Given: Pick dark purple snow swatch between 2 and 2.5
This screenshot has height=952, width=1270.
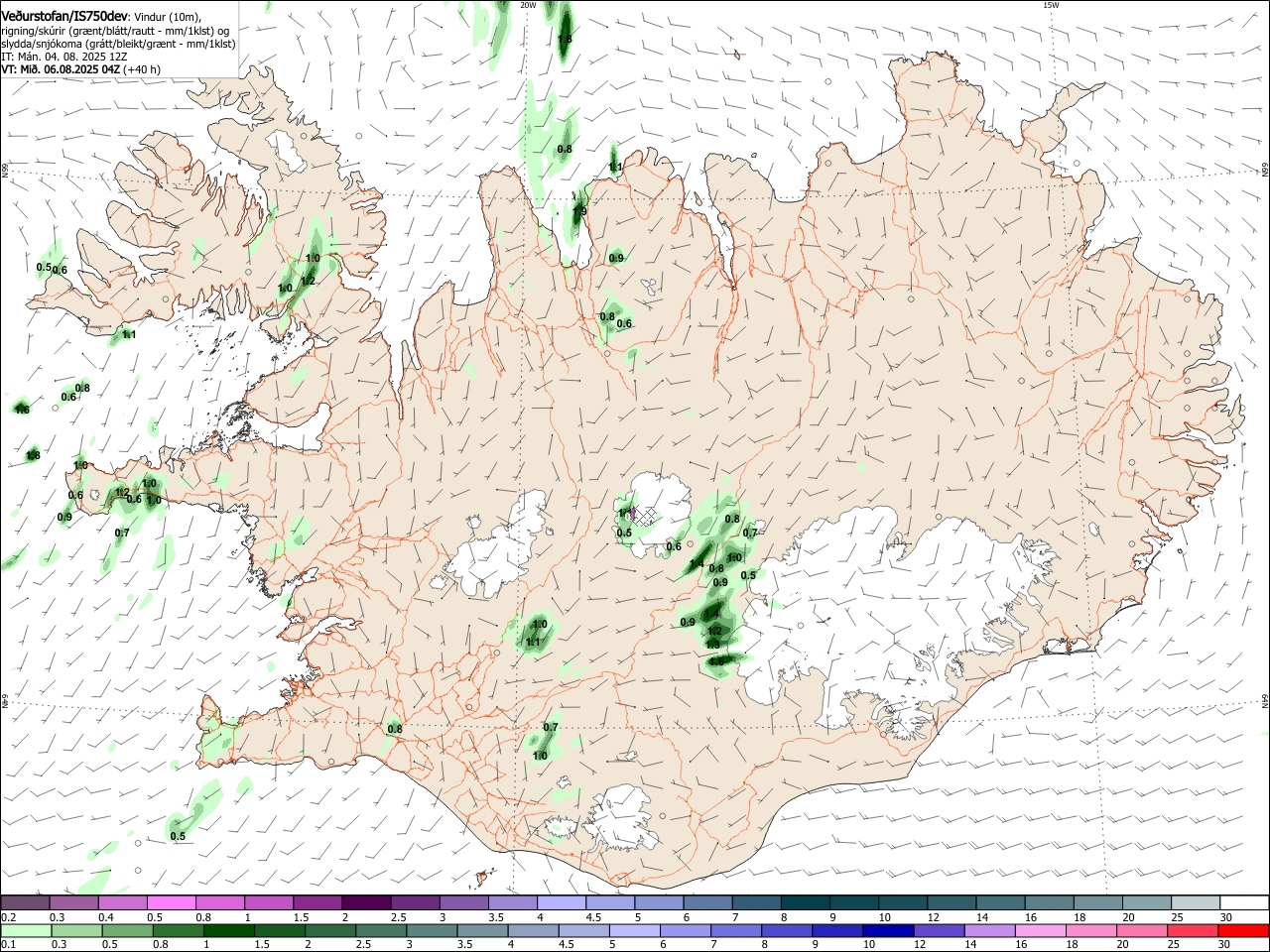Looking at the screenshot, I should pyautogui.click(x=366, y=902).
